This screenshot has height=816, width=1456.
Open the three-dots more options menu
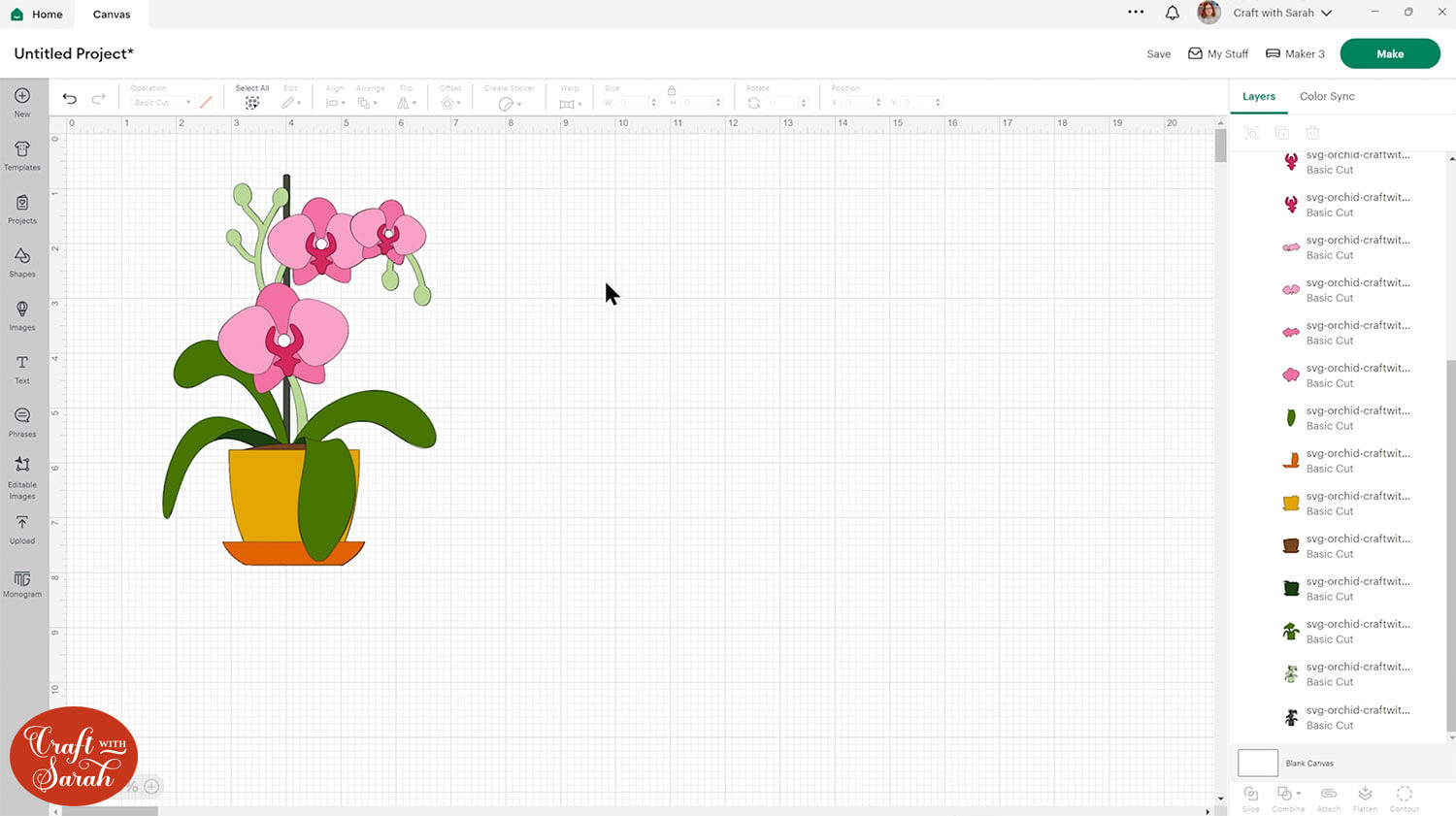(x=1136, y=13)
